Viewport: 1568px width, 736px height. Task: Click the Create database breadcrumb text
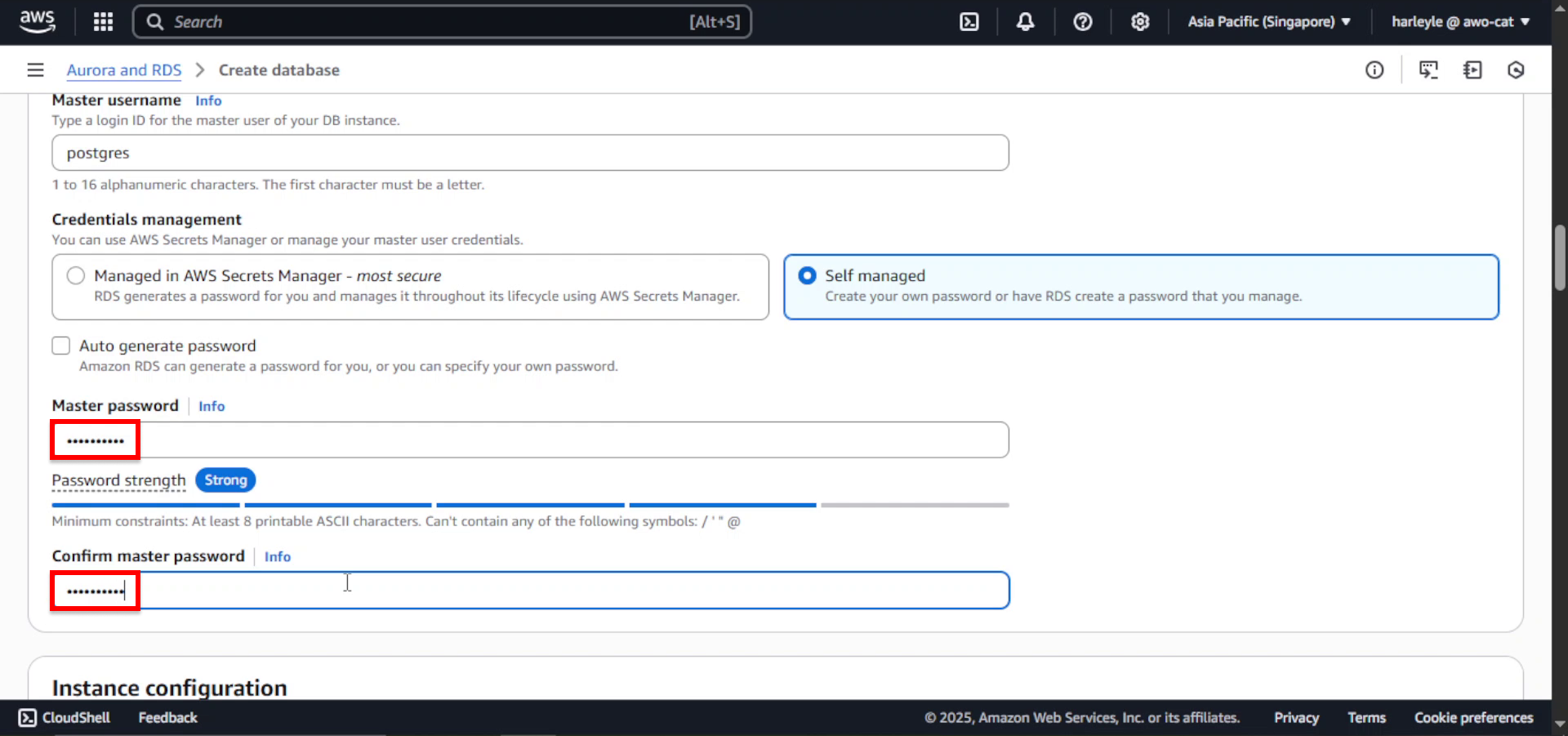(278, 70)
